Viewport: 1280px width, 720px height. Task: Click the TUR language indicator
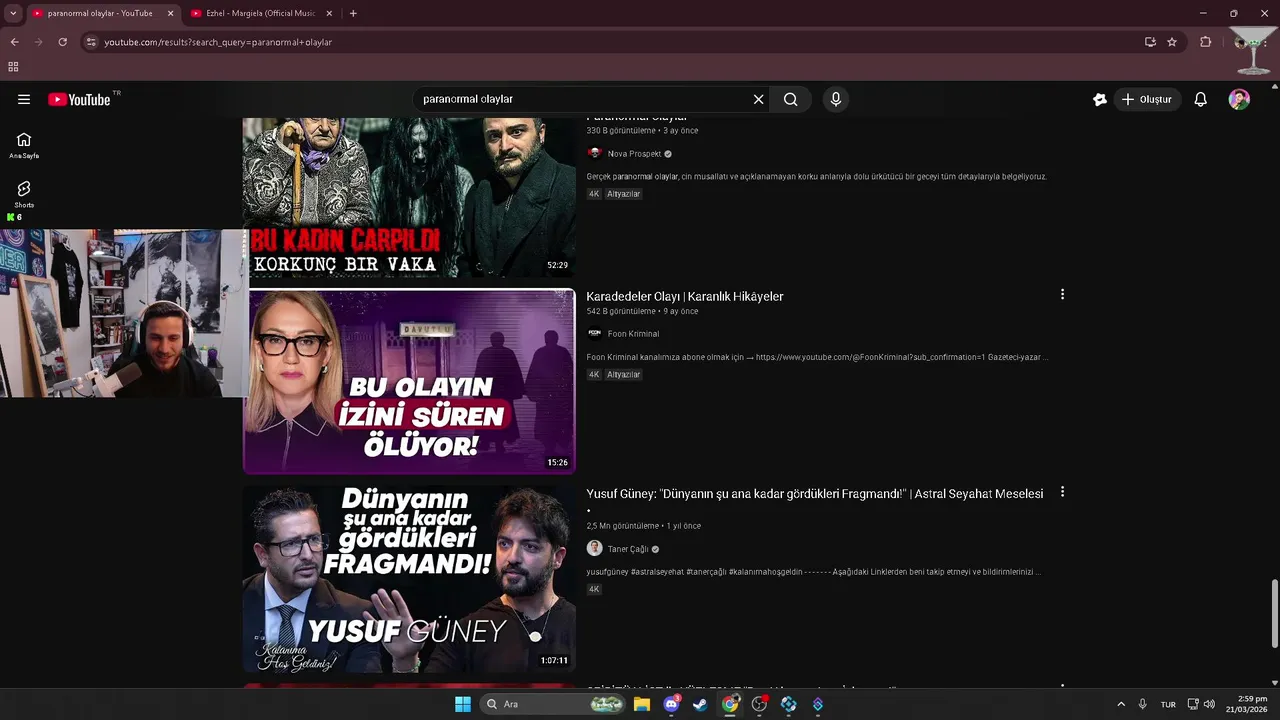1168,705
